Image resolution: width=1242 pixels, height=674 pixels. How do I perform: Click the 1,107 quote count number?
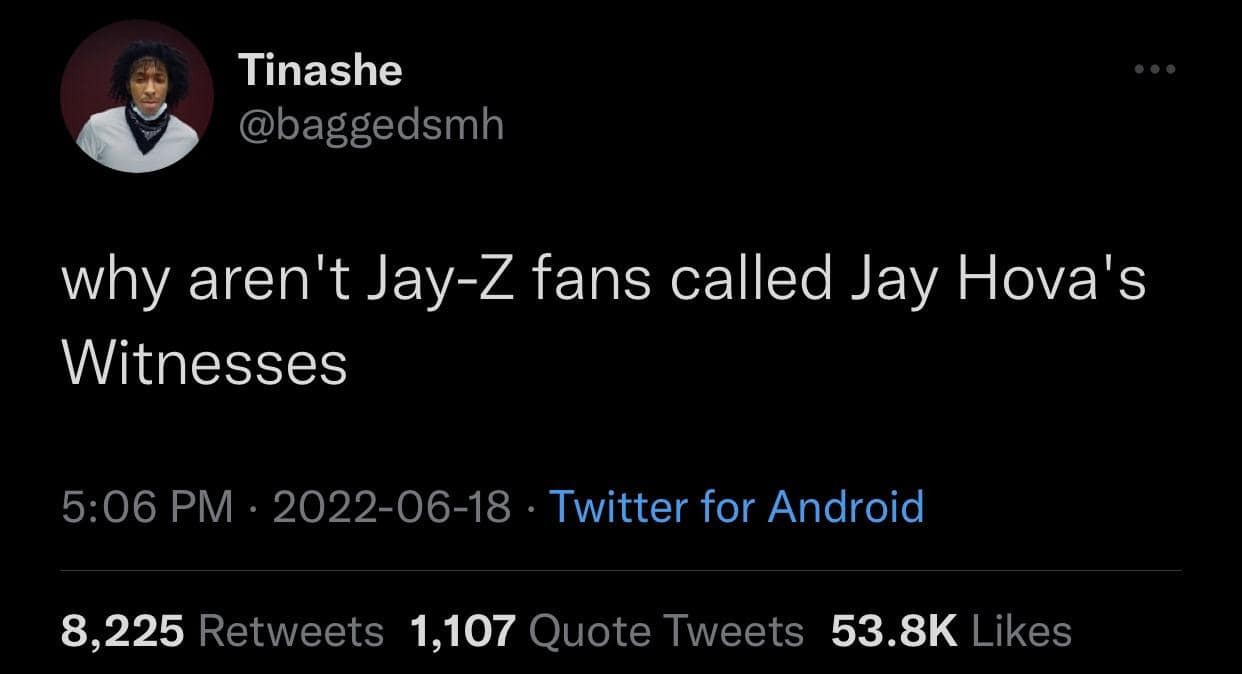[462, 631]
